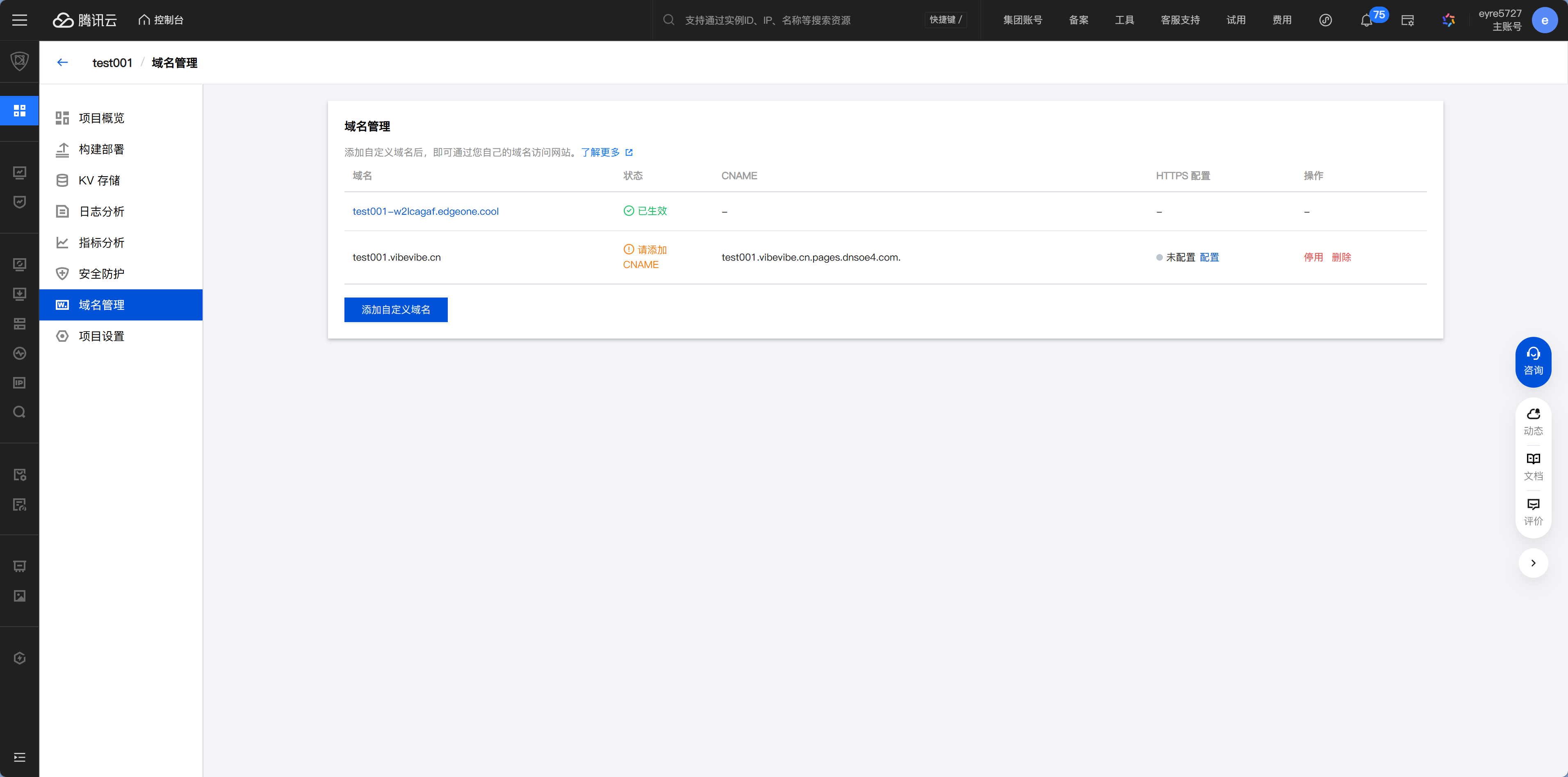Viewport: 1568px width, 777px height.
Task: Go to 项目概览 in sidebar
Action: [101, 118]
